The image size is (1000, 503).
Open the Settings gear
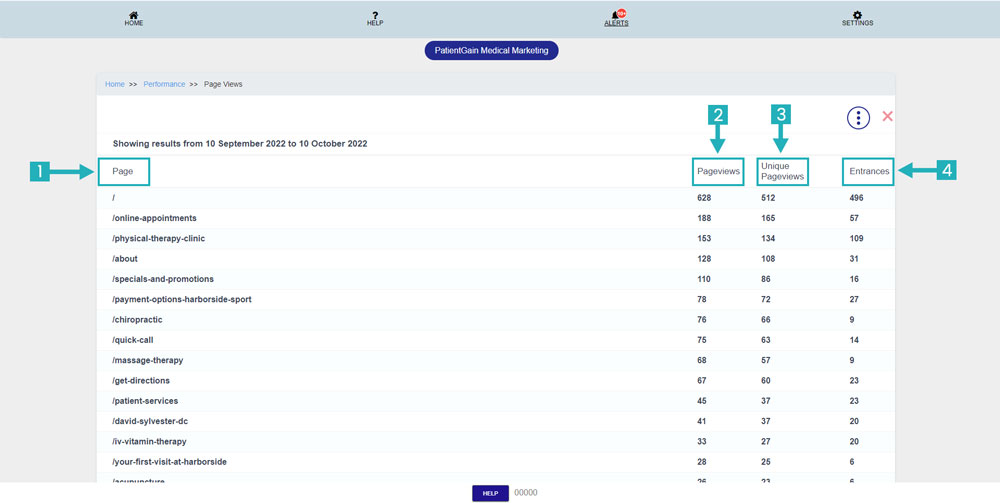tap(857, 18)
